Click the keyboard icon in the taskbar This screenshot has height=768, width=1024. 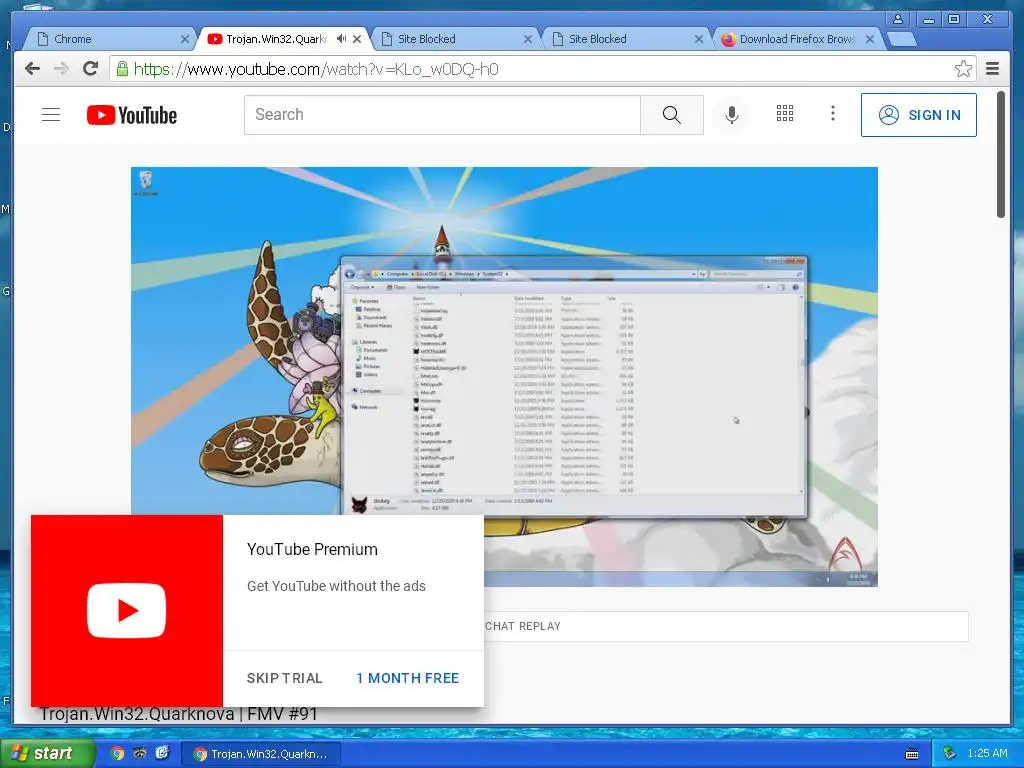click(912, 754)
